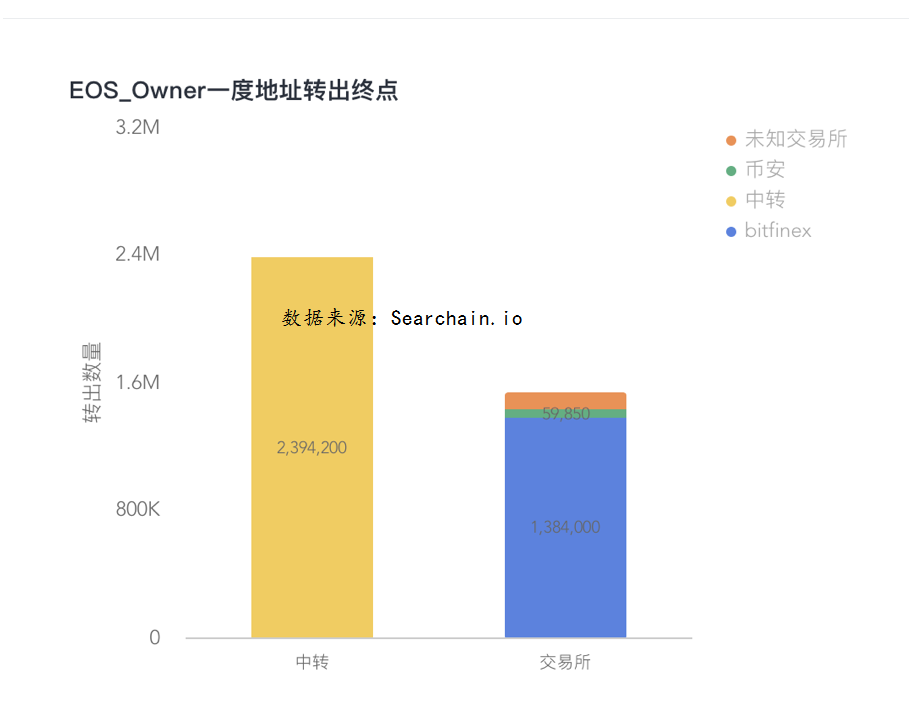Screen dimensions: 909x716
Task: Click the chart title EOS_Owner一度地址转出终点
Action: point(234,90)
